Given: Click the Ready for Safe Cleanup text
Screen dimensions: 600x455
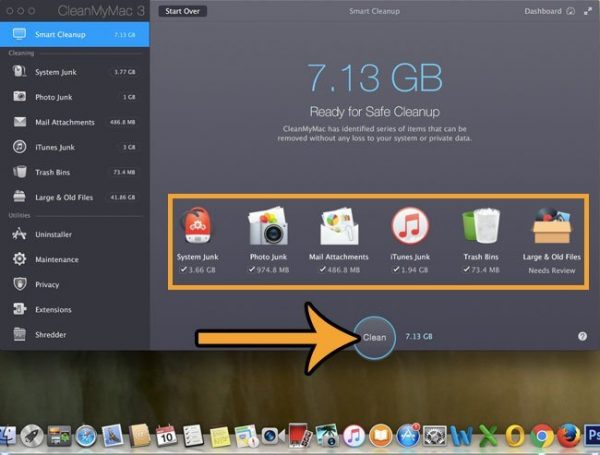Looking at the screenshot, I should (x=375, y=112).
